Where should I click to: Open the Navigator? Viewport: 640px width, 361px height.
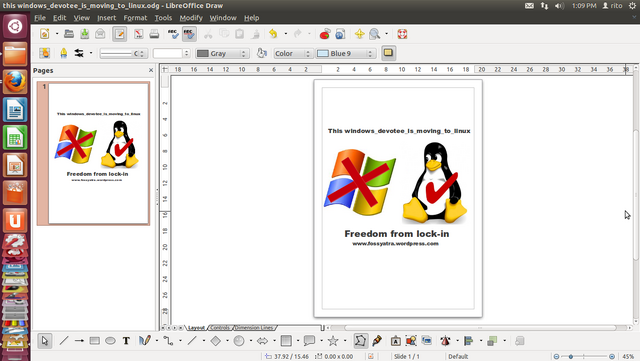point(359,34)
